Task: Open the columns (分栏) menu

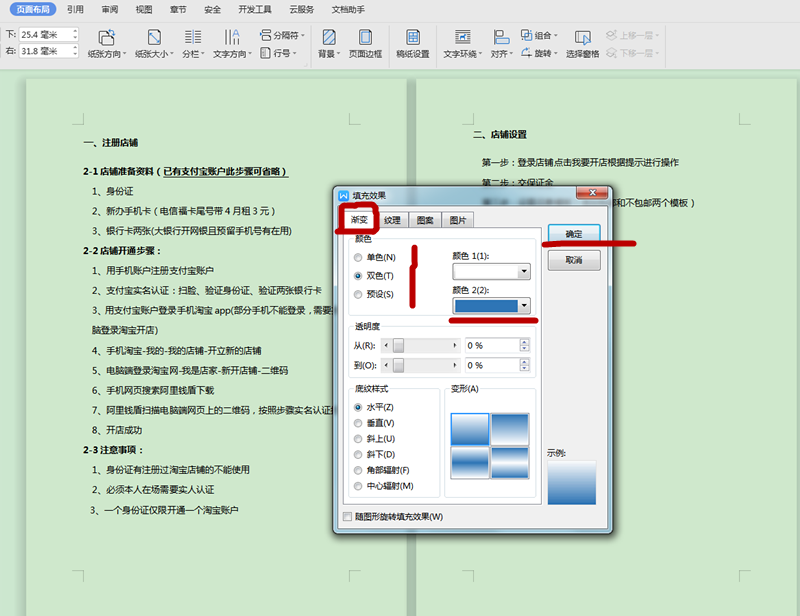Action: coord(193,44)
